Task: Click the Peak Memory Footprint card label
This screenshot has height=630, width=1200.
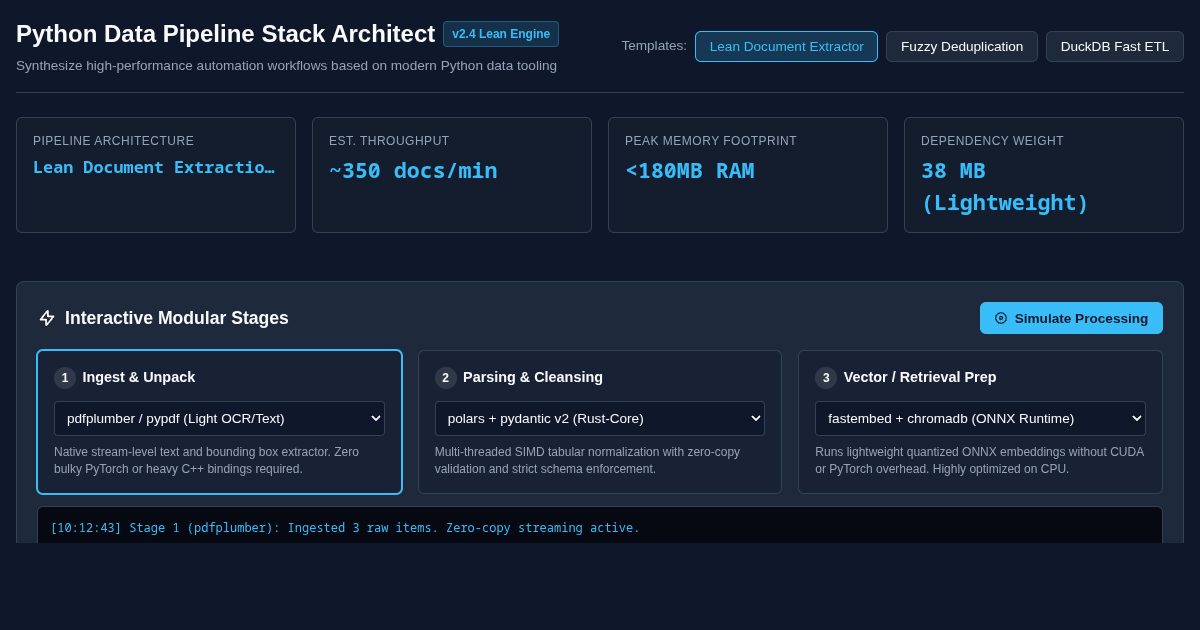Action: pos(711,141)
